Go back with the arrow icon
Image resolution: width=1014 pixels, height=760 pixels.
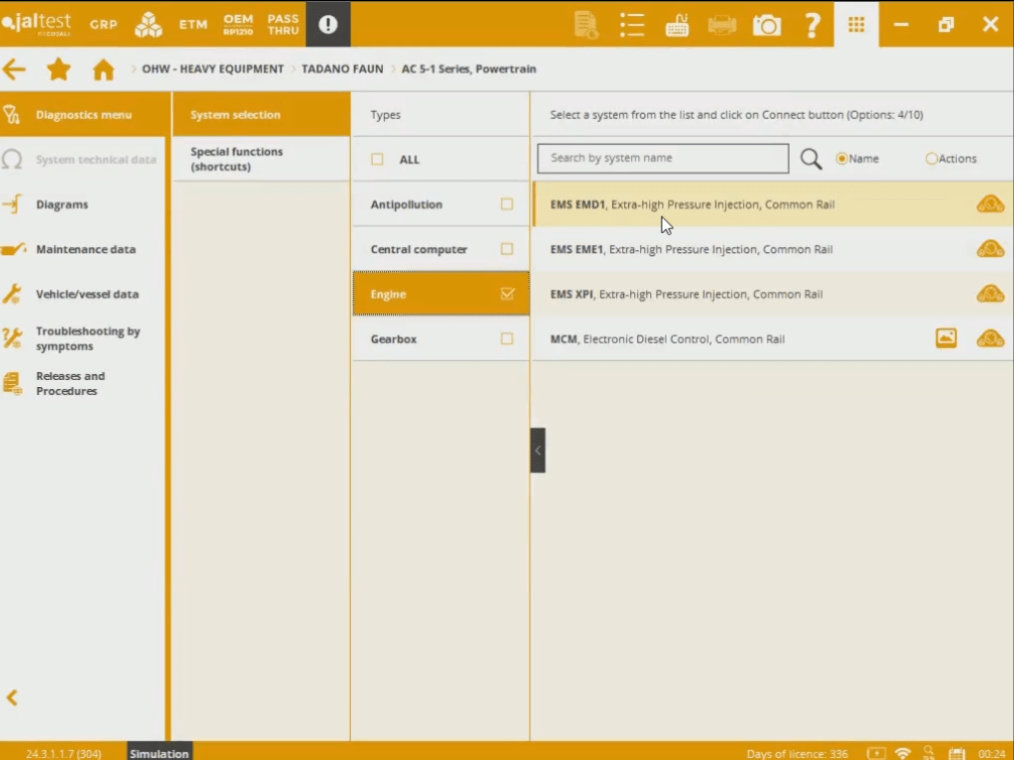(x=14, y=69)
